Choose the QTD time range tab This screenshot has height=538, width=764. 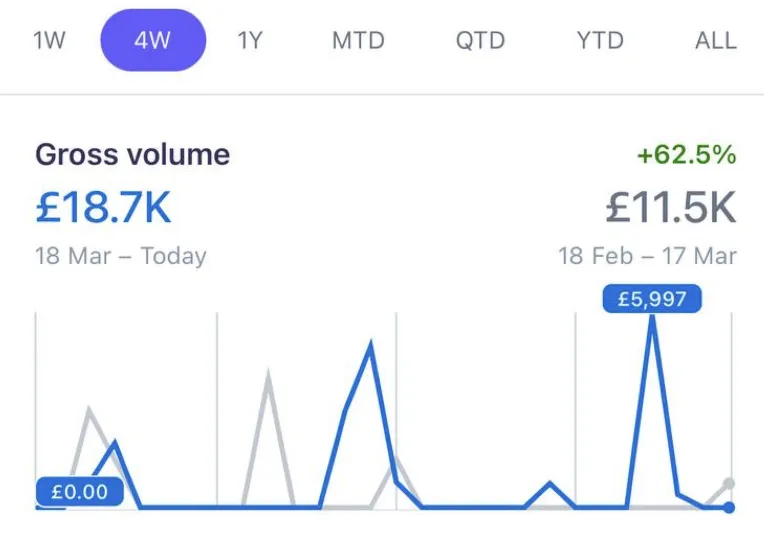pos(480,40)
